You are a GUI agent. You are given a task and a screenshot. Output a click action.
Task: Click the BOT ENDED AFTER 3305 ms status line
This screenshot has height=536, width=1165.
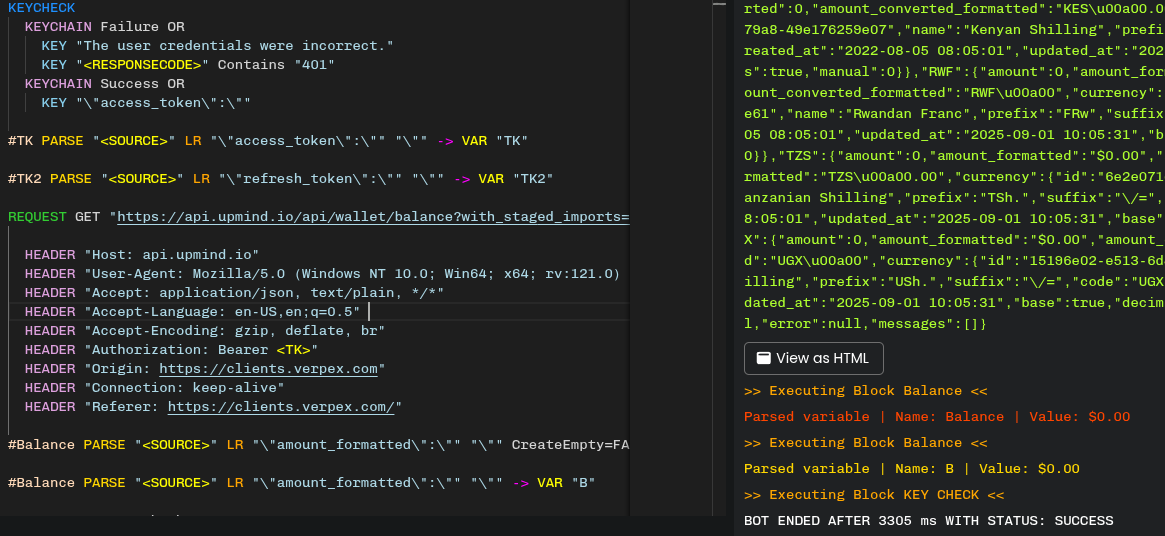tap(928, 521)
